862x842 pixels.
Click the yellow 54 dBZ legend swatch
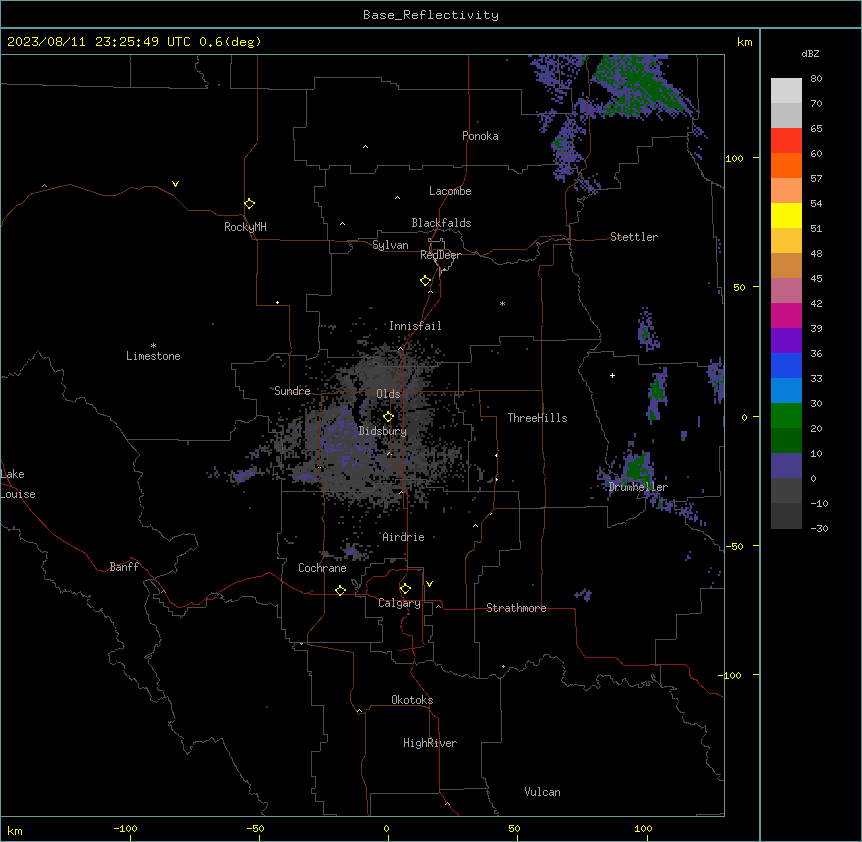(x=786, y=216)
